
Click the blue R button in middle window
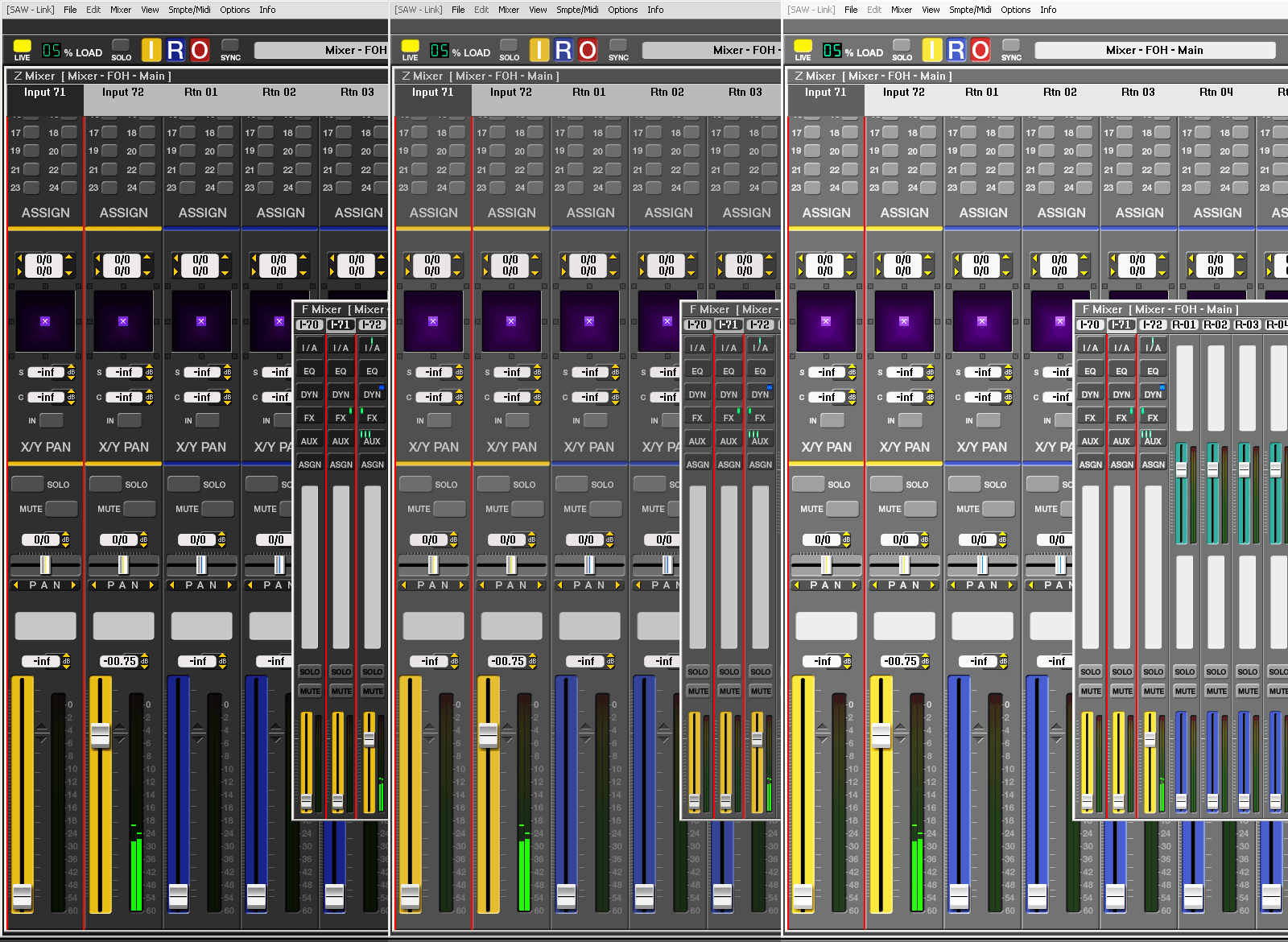(x=563, y=50)
